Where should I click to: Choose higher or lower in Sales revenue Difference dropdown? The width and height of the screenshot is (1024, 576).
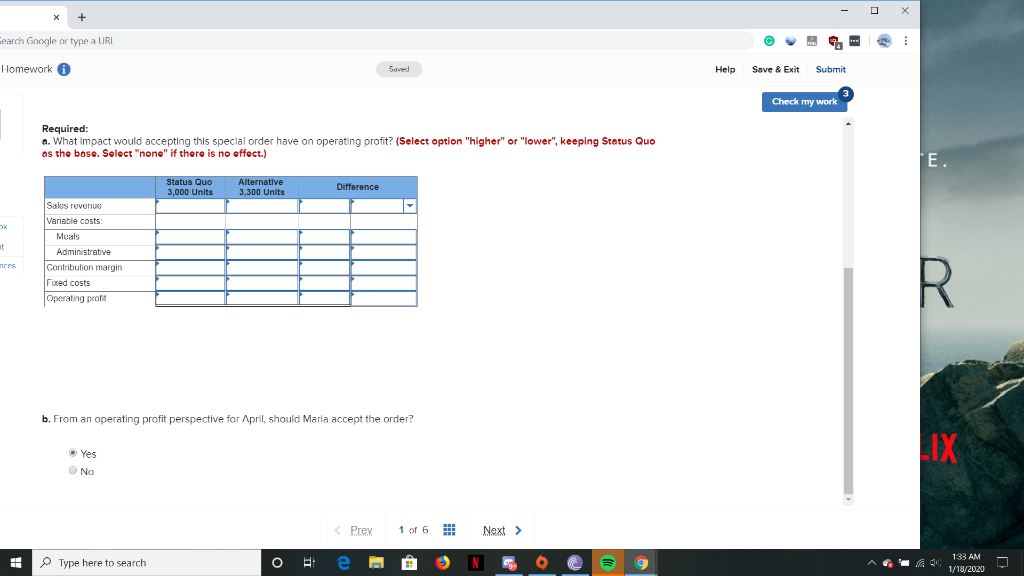coord(409,205)
